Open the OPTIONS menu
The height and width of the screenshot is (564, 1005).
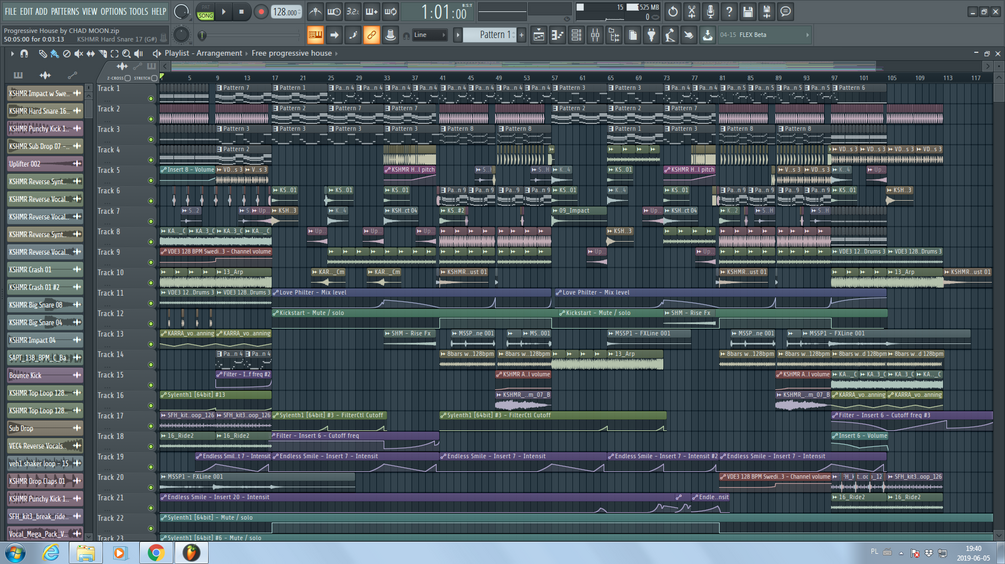[113, 12]
